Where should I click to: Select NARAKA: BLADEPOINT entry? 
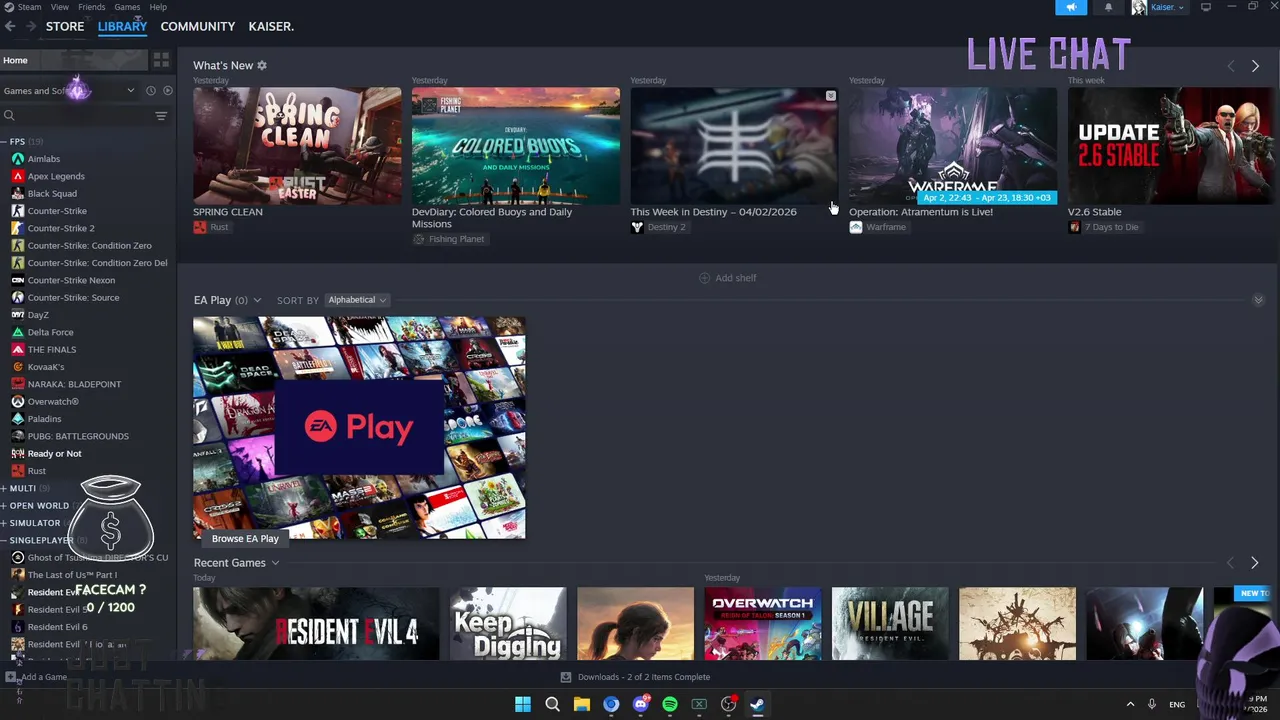tap(74, 384)
